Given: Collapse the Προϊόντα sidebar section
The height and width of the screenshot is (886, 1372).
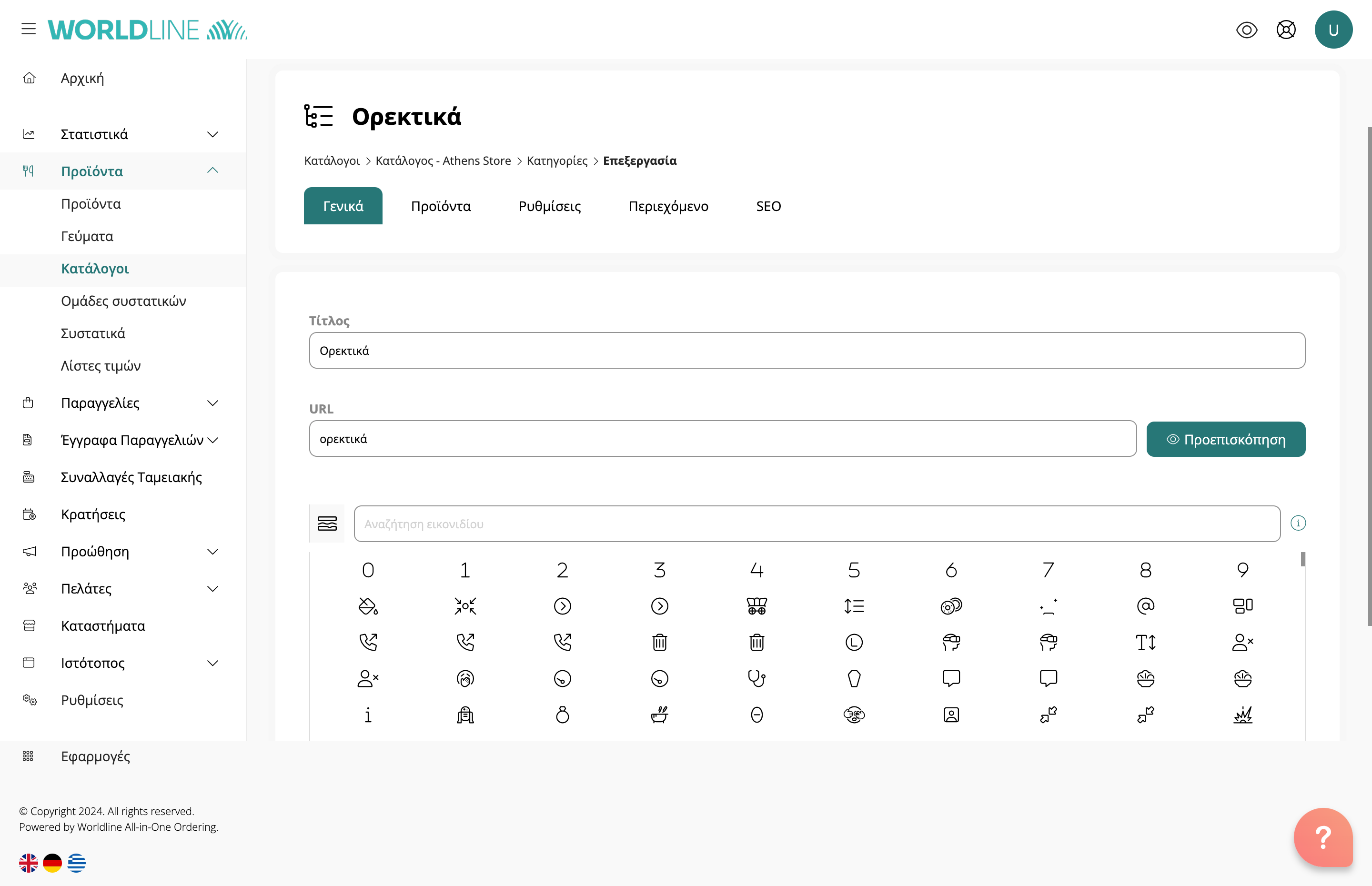Looking at the screenshot, I should (212, 171).
